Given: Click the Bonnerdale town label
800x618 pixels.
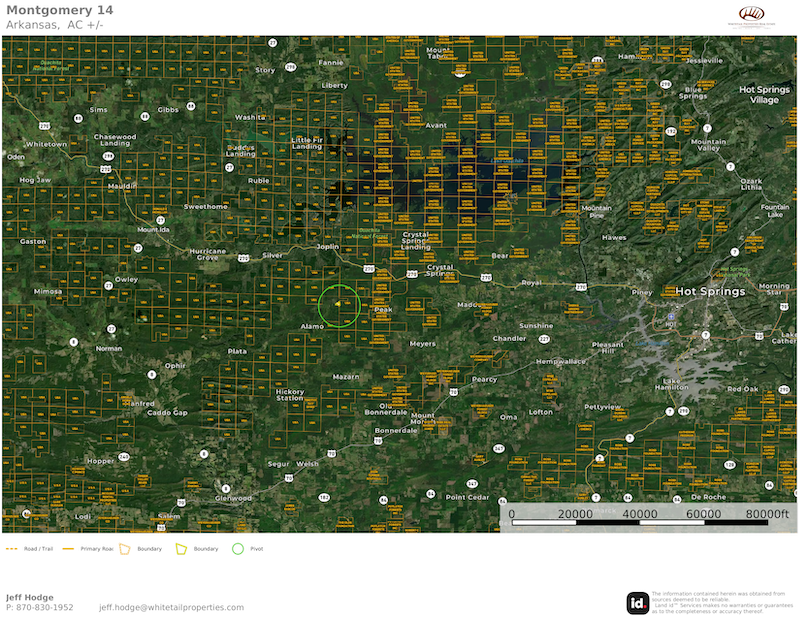Looking at the screenshot, I should (x=395, y=430).
